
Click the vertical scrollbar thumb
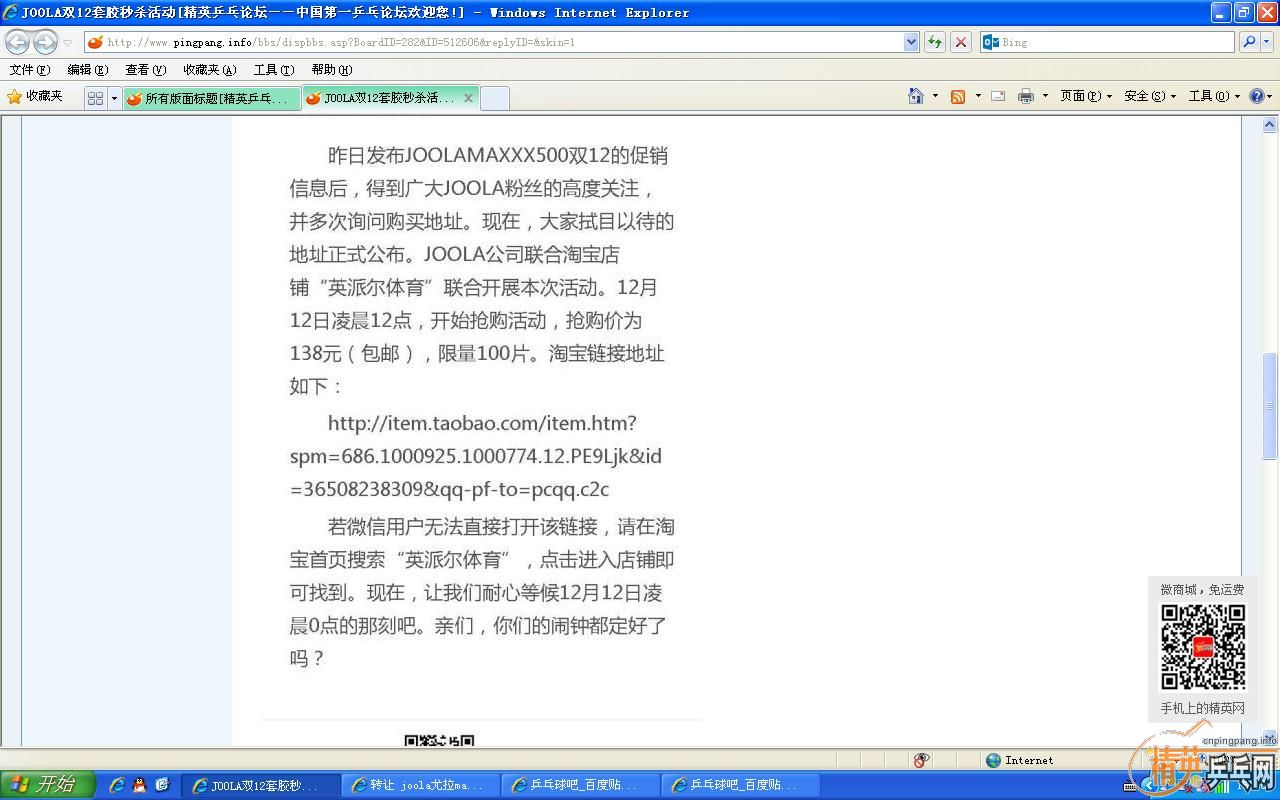tap(1270, 405)
